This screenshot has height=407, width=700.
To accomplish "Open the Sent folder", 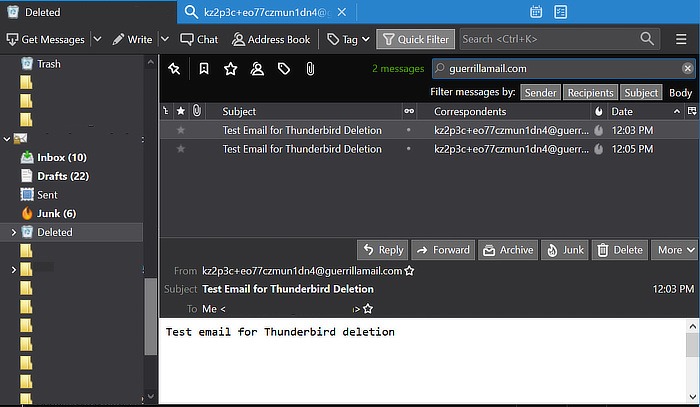I will click(47, 195).
